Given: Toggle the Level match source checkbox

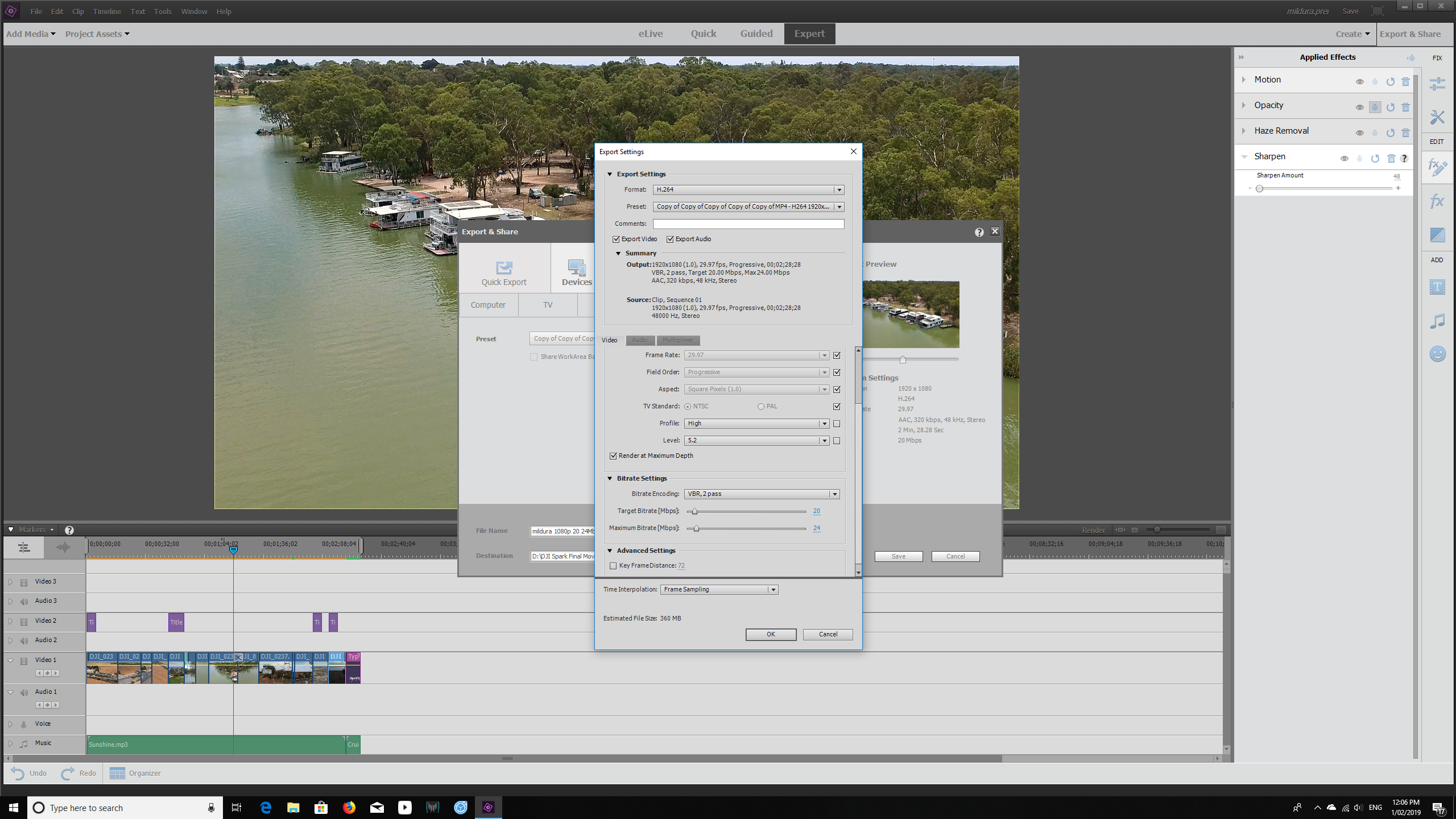Looking at the screenshot, I should pos(837,441).
